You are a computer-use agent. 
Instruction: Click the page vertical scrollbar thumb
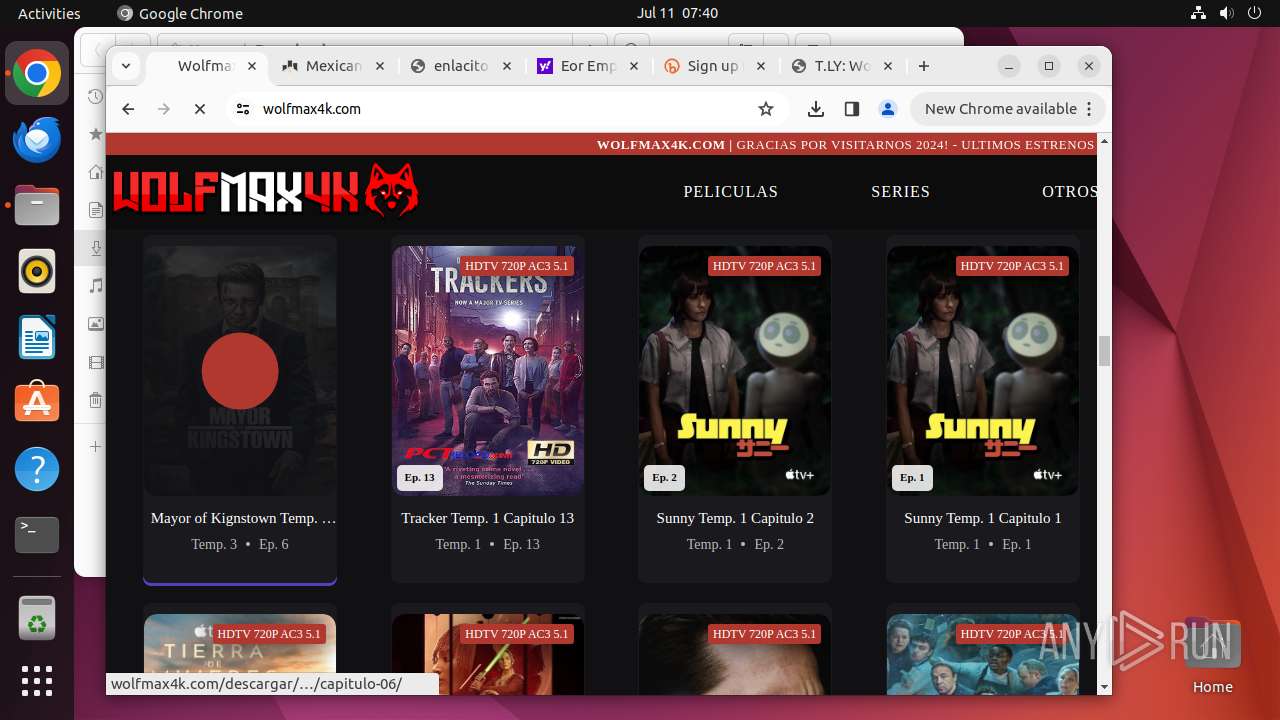(1104, 352)
